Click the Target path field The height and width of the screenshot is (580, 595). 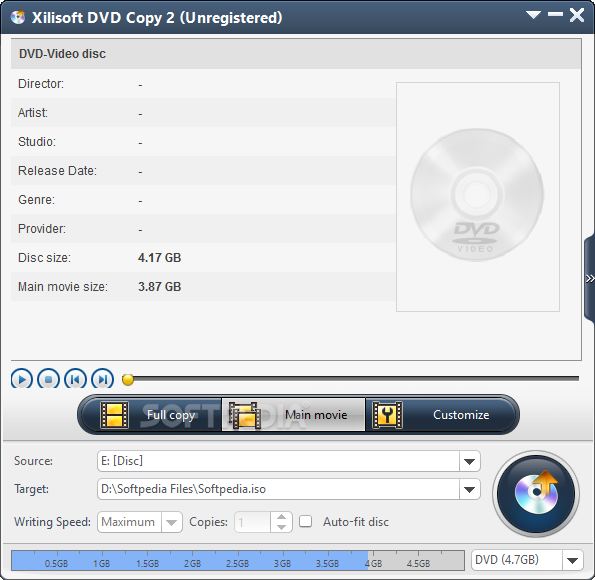278,489
